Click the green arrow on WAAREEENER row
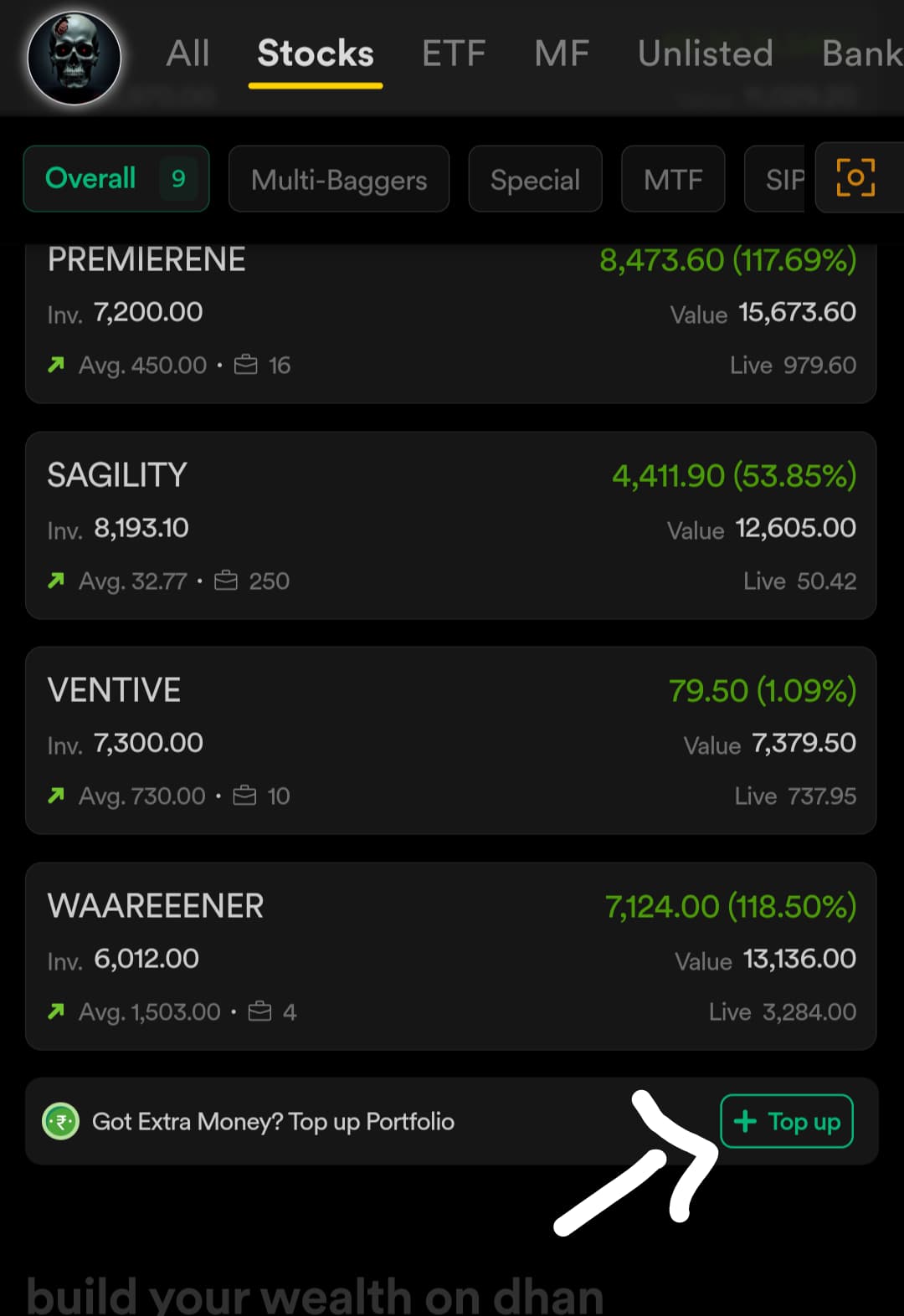Viewport: 904px width, 1316px height. (56, 1011)
